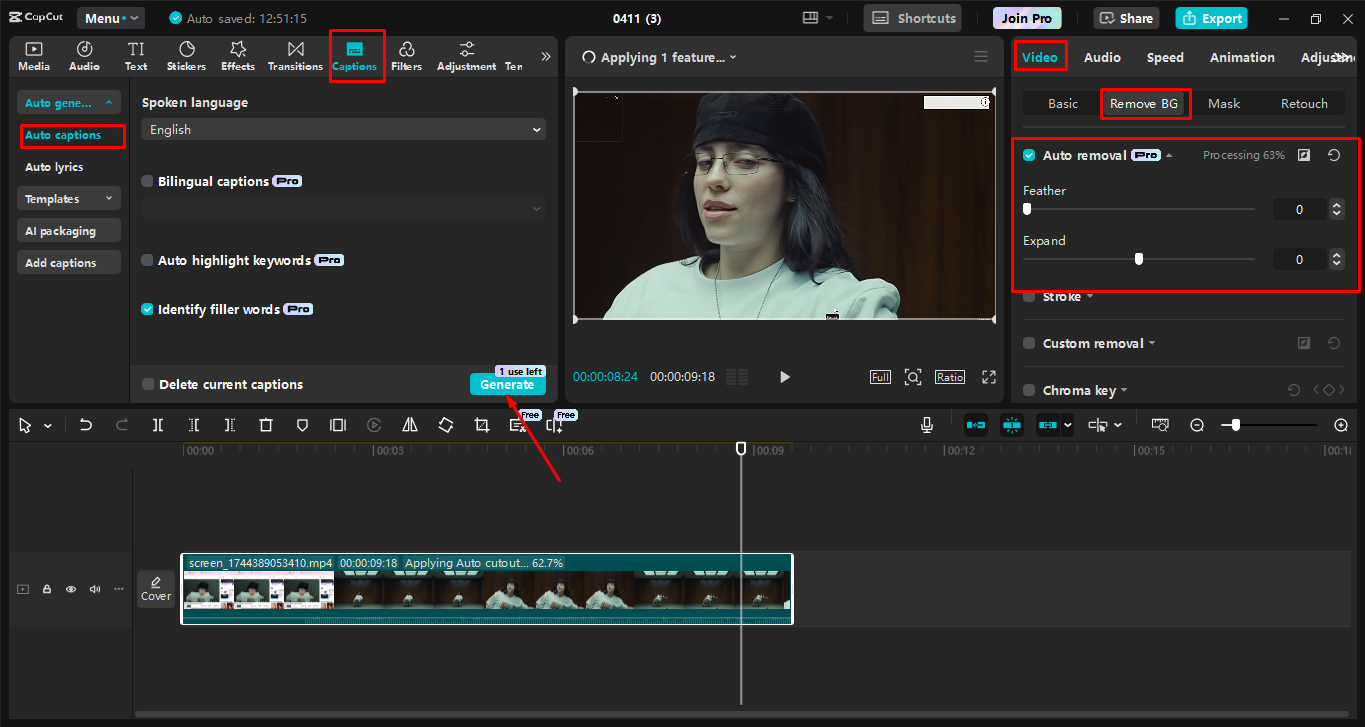Open the Spoken language English dropdown
The image size is (1365, 727).
pos(343,130)
